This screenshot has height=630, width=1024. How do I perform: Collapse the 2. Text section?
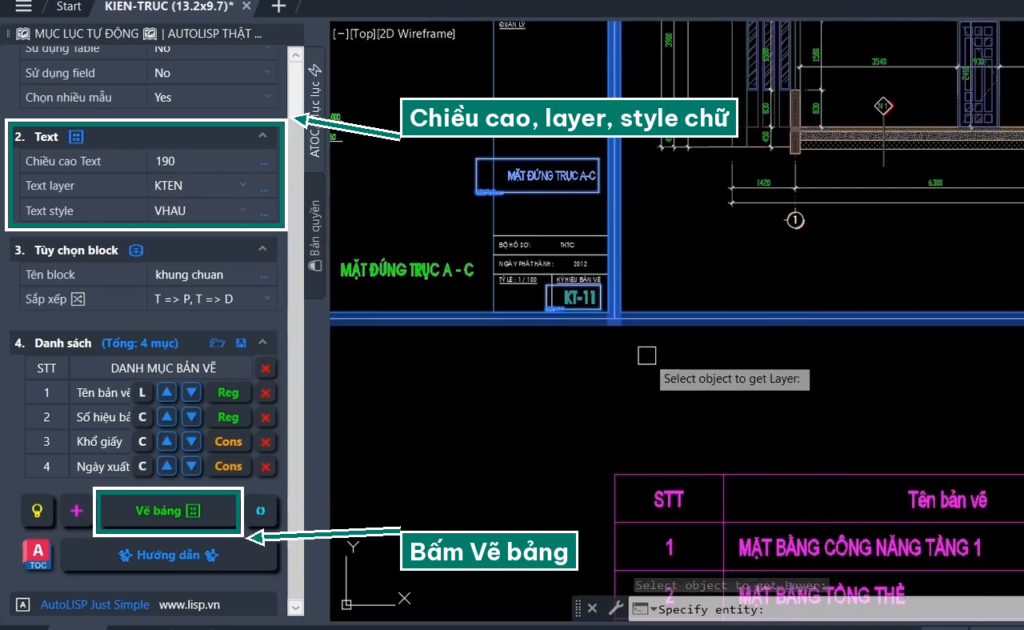click(x=263, y=136)
